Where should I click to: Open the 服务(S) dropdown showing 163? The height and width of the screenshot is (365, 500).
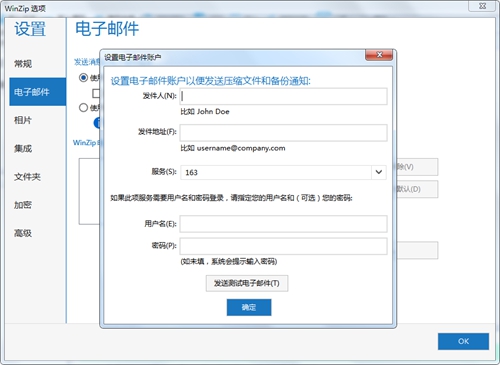coord(283,172)
